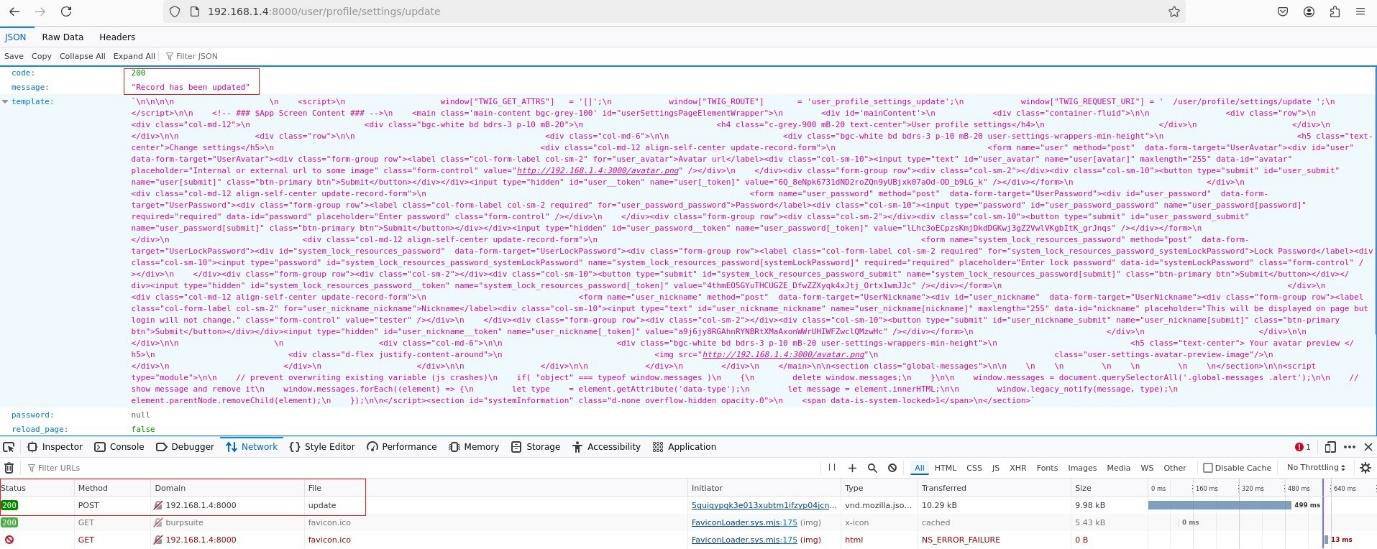Pause network recording

pyautogui.click(x=832, y=468)
